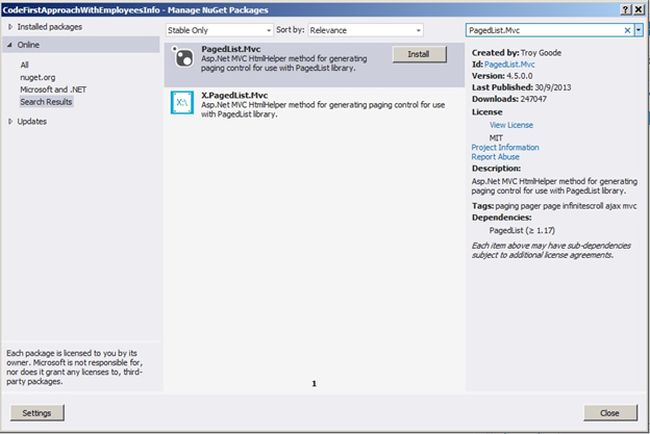Image resolution: width=650 pixels, height=434 pixels.
Task: Click the PagedList.Mvc package icon
Action: pos(183,57)
